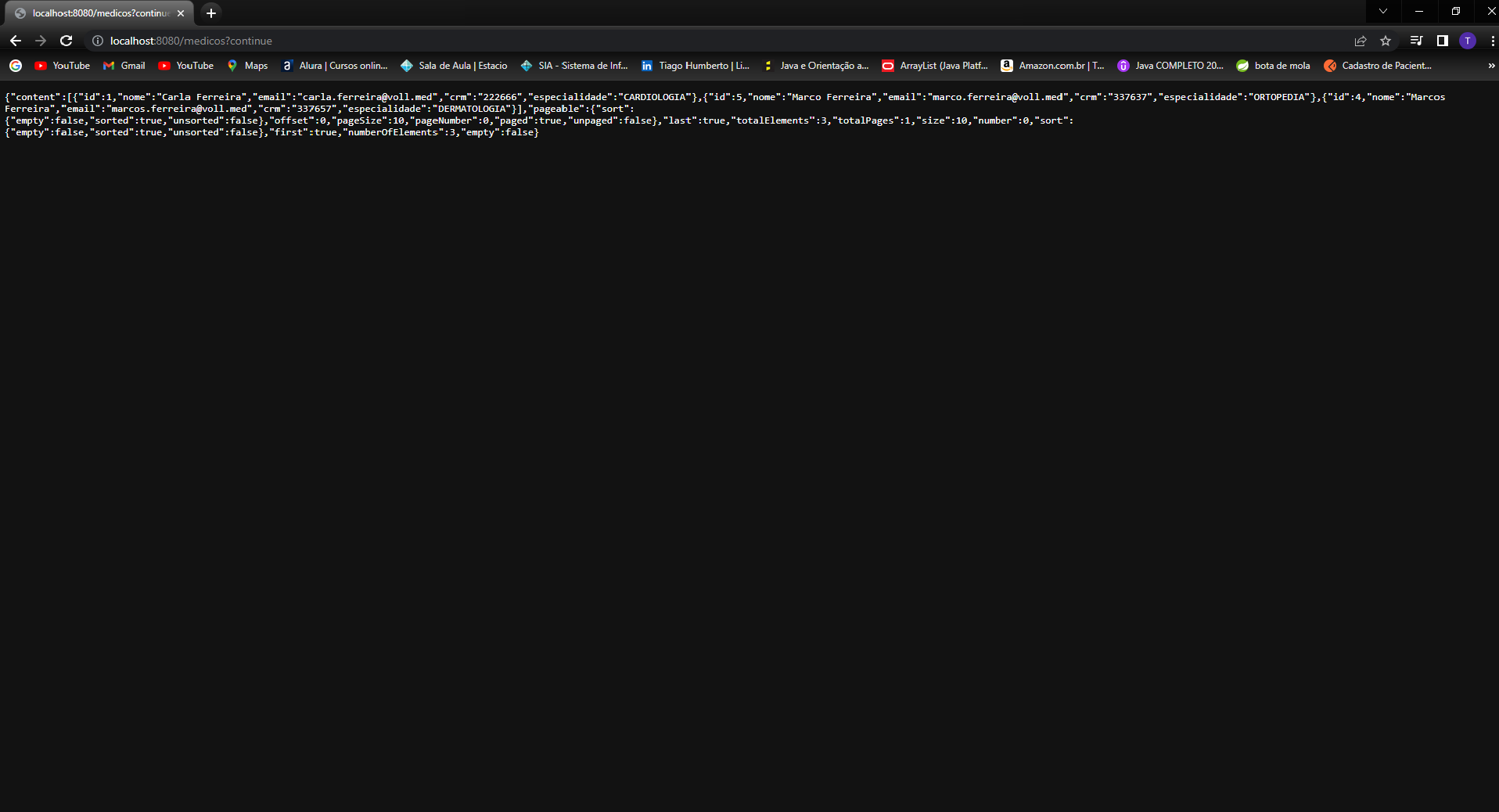Viewport: 1499px width, 812px height.
Task: Share this page icon in address bar
Action: click(x=1361, y=41)
